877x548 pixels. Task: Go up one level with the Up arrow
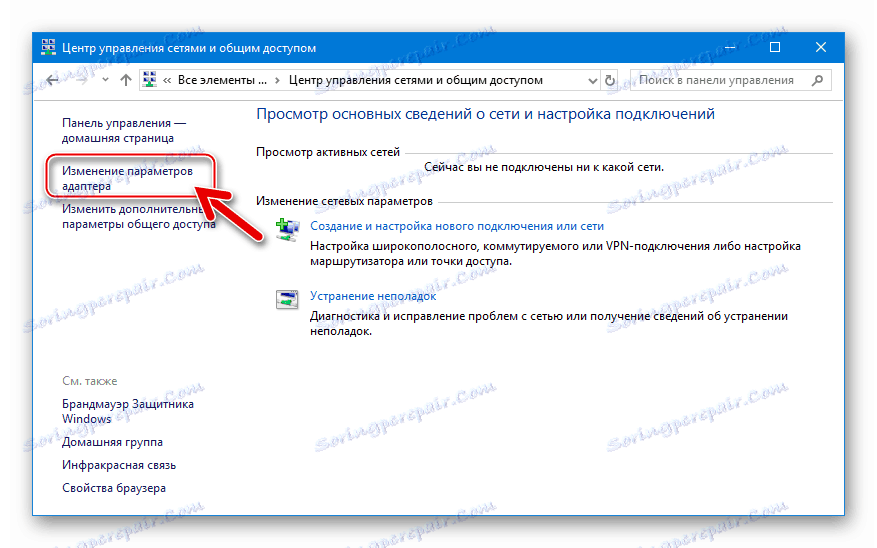point(126,81)
